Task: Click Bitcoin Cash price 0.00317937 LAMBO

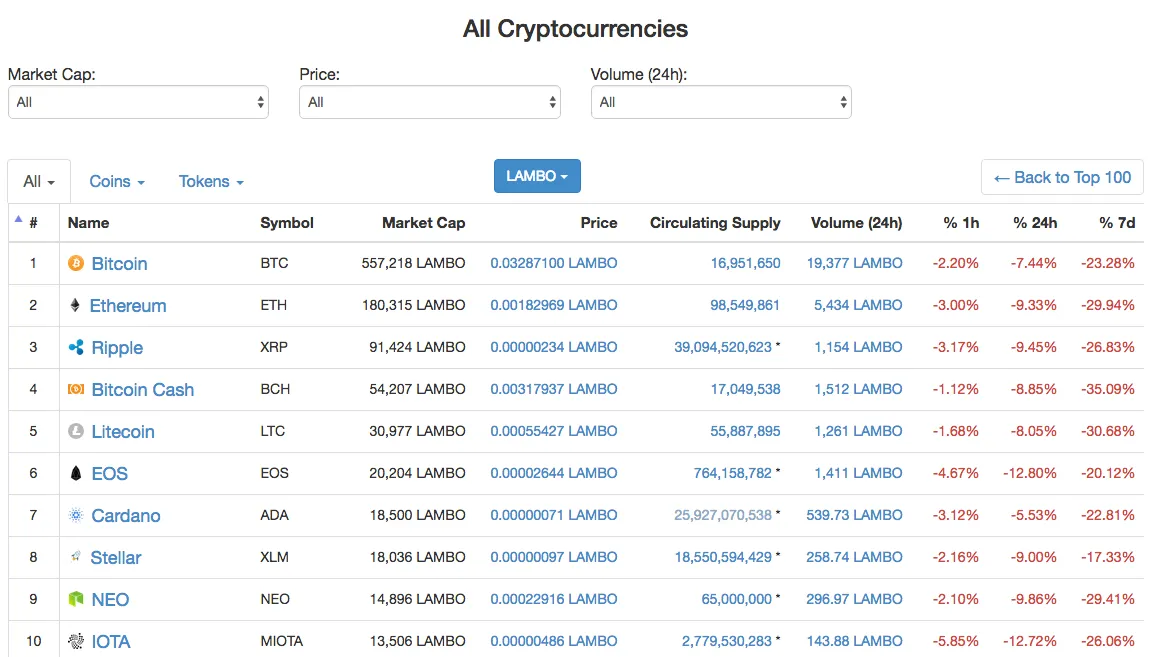Action: (x=553, y=389)
